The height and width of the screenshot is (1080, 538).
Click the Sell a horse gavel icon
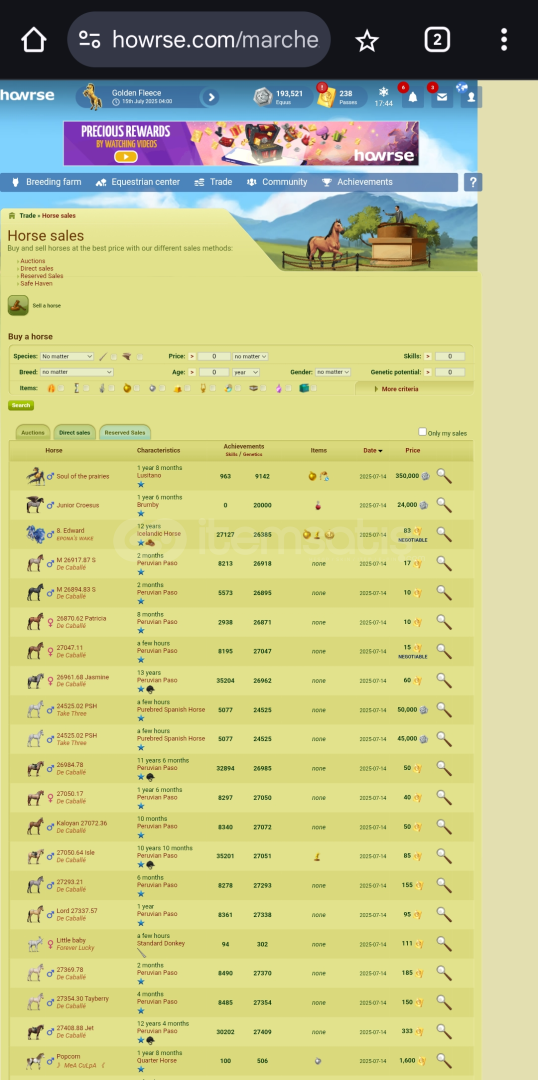pyautogui.click(x=18, y=305)
